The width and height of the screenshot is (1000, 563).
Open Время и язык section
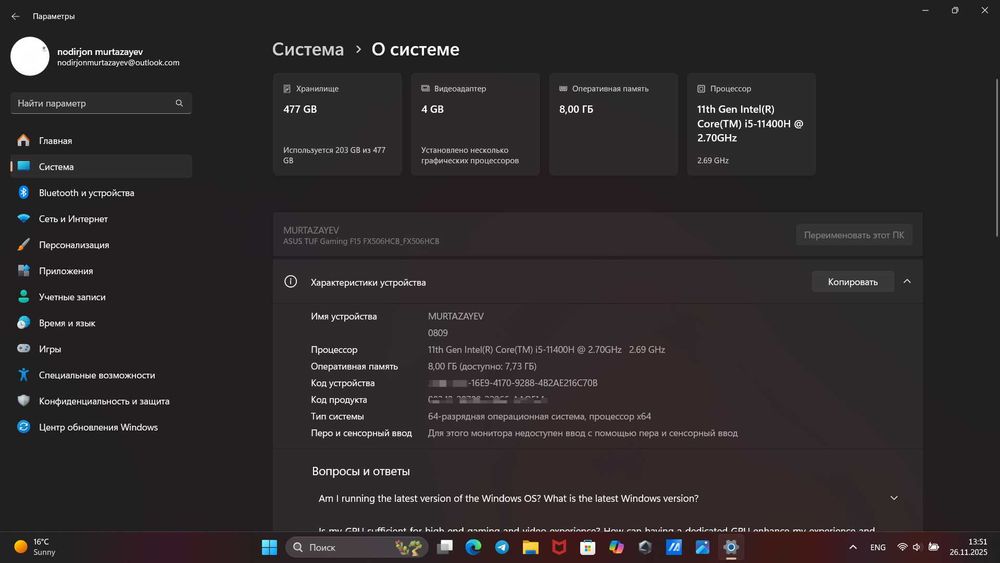click(101, 323)
